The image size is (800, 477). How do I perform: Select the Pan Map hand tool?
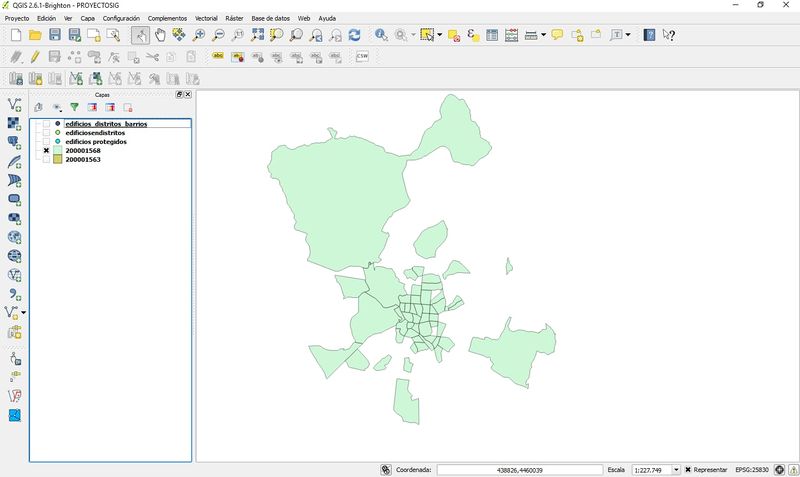pos(160,35)
